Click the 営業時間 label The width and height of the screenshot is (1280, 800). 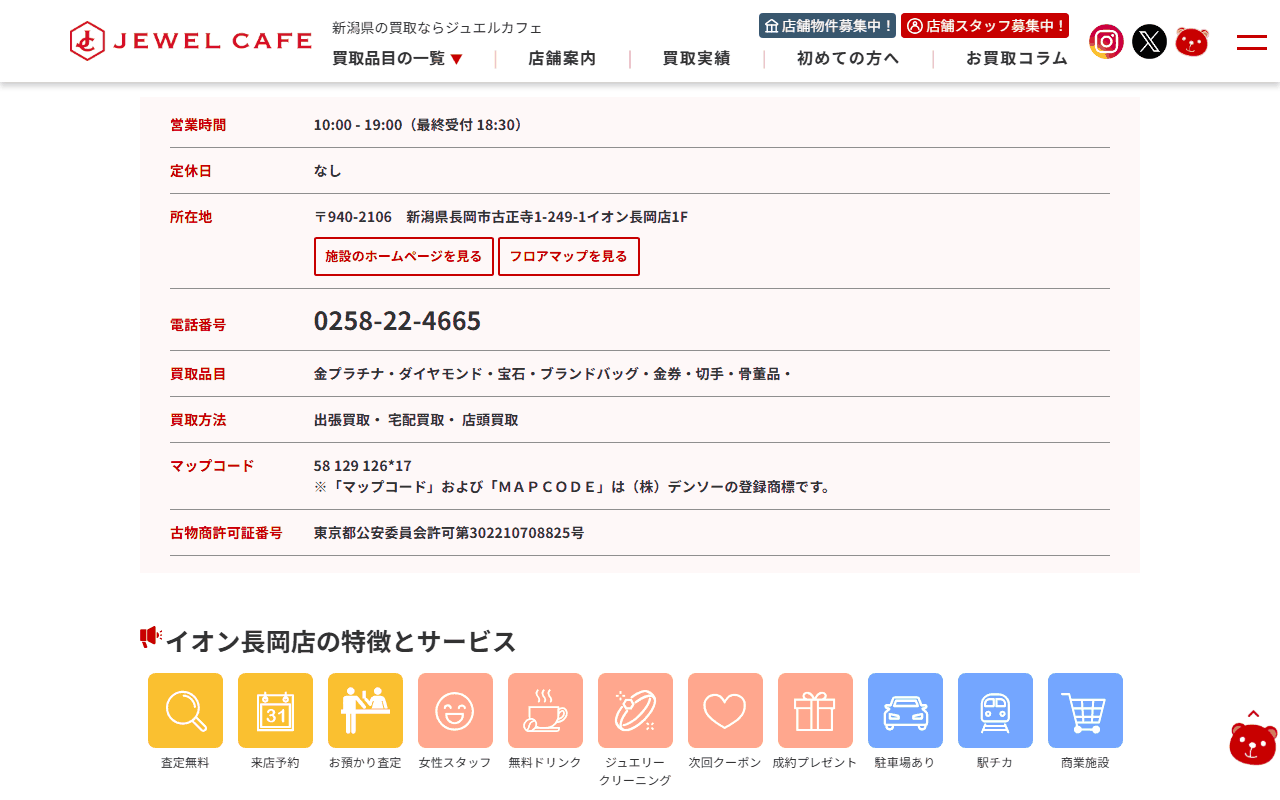(x=198, y=125)
